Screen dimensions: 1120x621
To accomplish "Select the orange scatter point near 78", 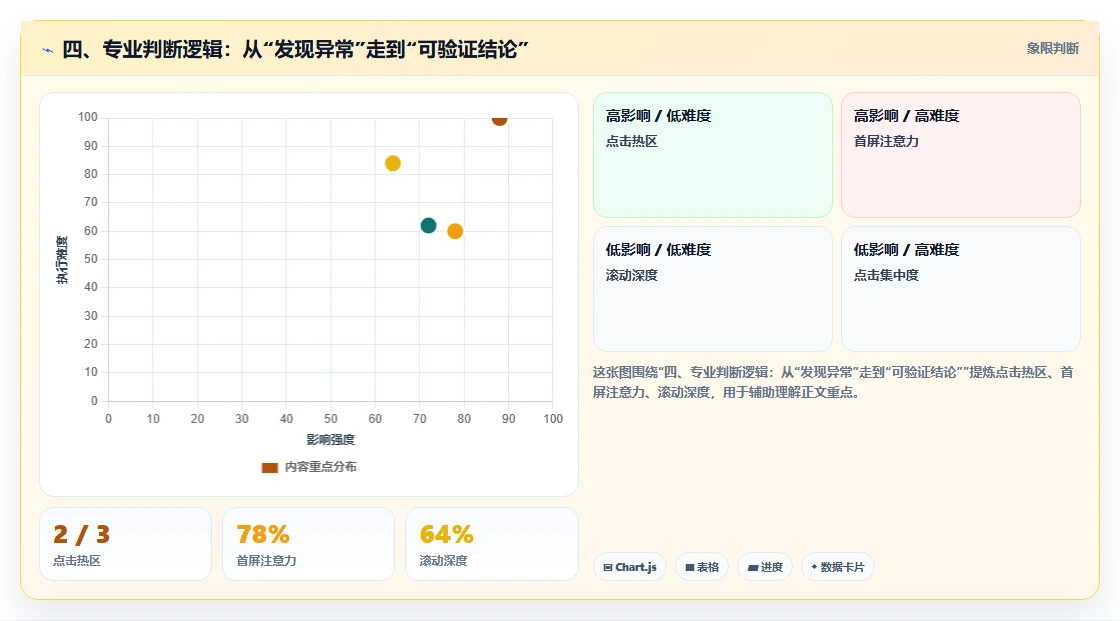I will click(455, 231).
